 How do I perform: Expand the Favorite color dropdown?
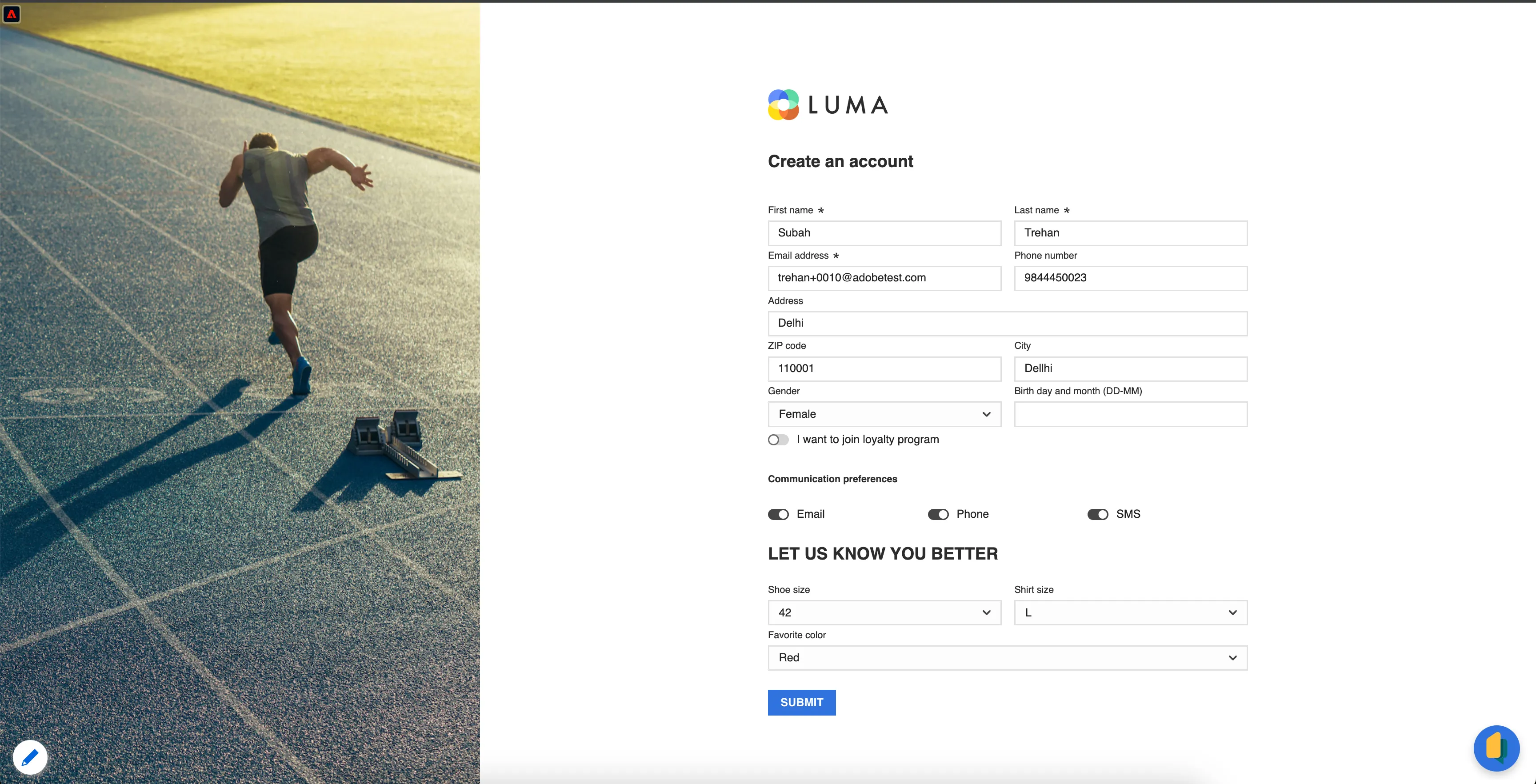coord(1007,658)
